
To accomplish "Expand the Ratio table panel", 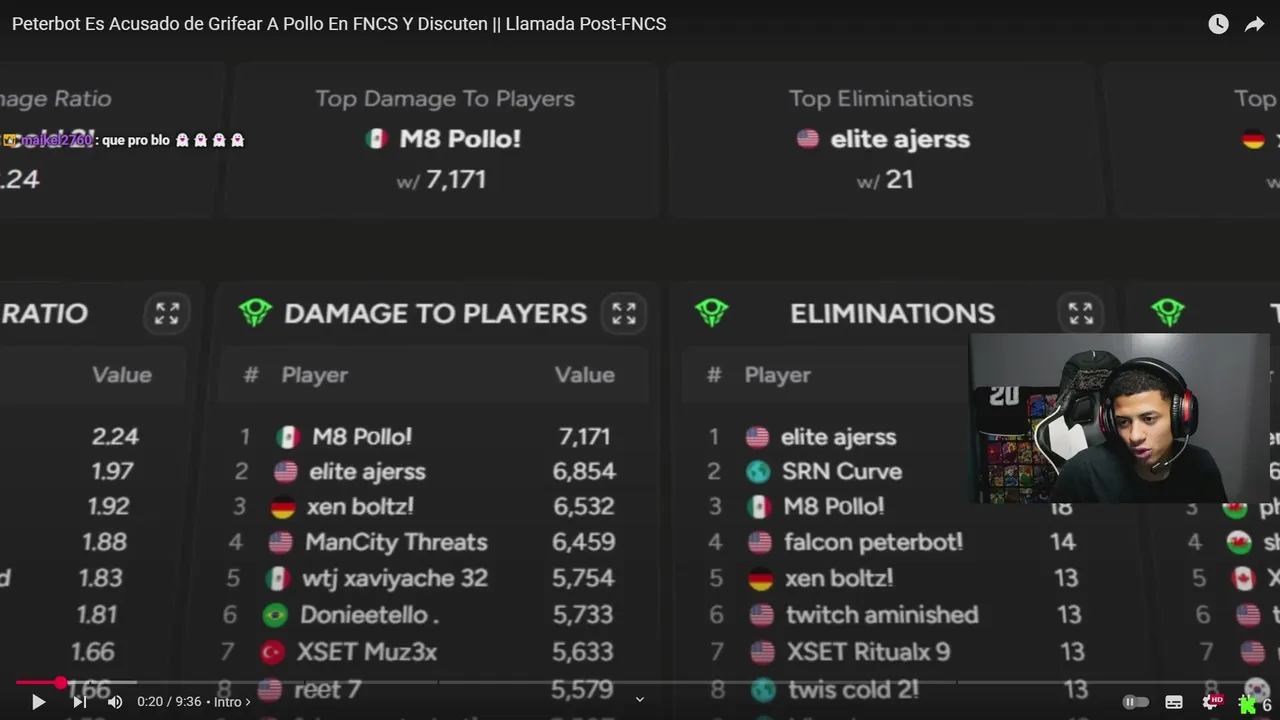I will pyautogui.click(x=167, y=313).
